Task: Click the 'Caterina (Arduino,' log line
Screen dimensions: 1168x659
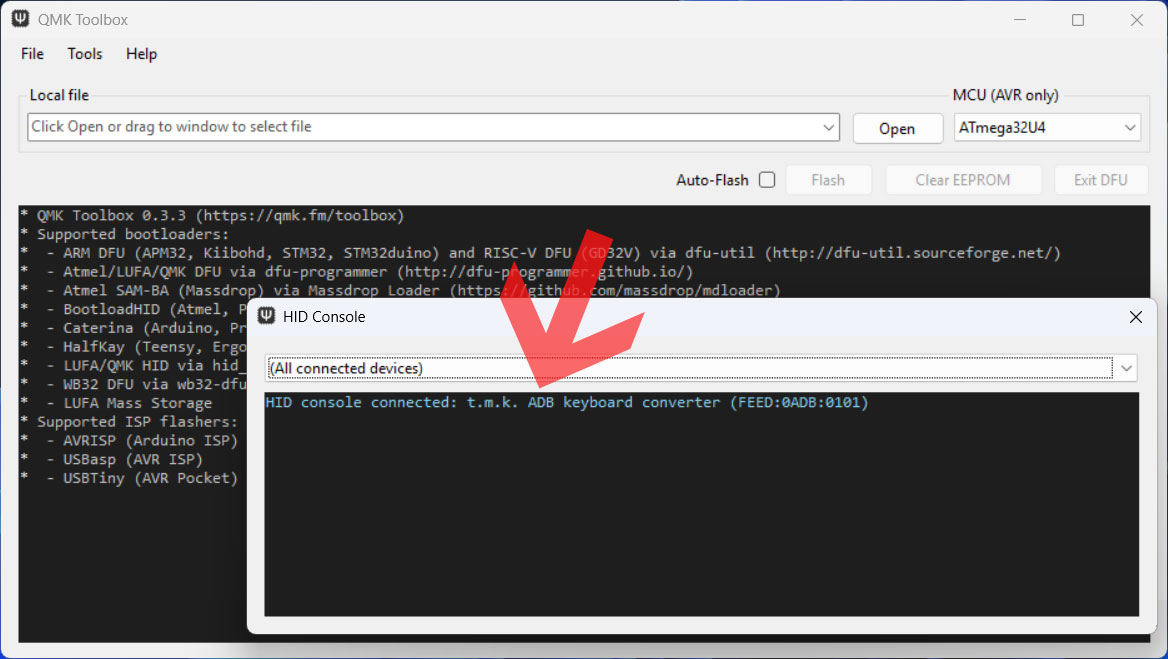Action: pos(133,328)
